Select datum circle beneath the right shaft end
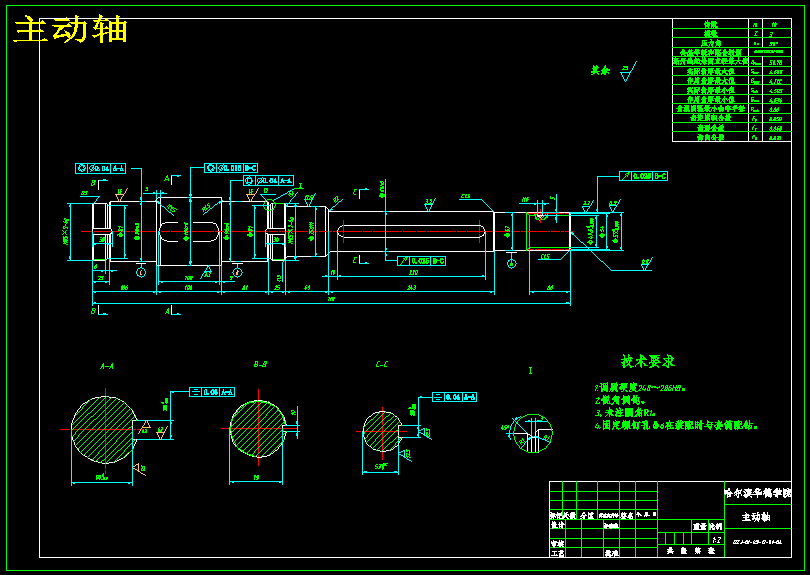This screenshot has width=810, height=575. point(511,264)
